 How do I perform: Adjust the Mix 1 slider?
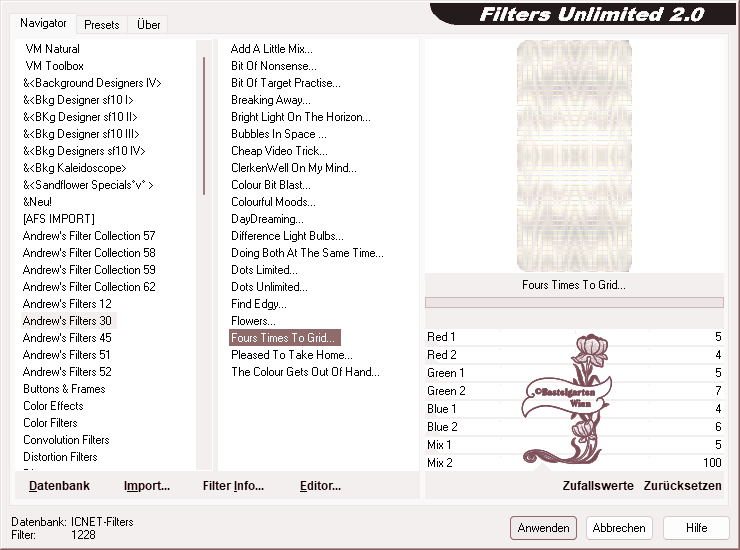coord(574,444)
